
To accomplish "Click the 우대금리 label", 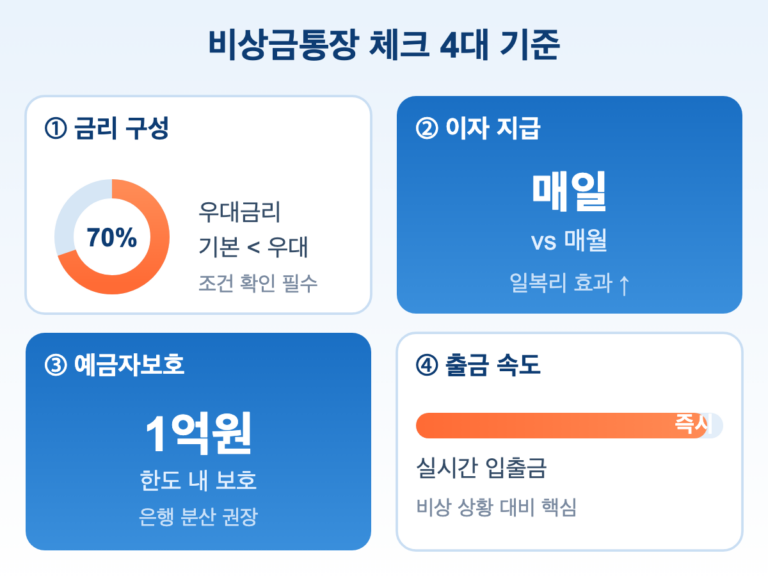I will [x=240, y=212].
